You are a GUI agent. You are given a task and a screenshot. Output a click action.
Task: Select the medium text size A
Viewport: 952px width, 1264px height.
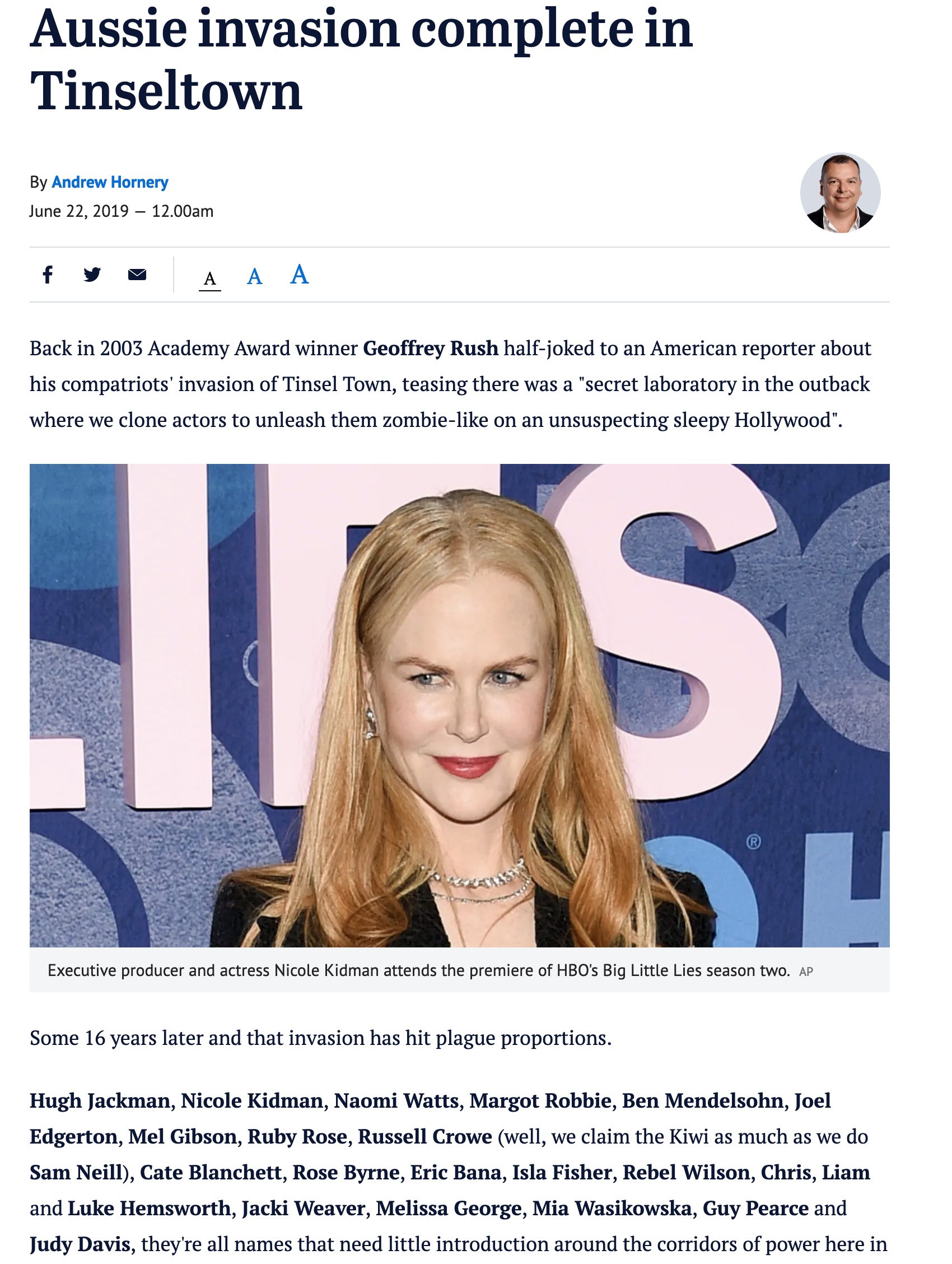coord(254,277)
